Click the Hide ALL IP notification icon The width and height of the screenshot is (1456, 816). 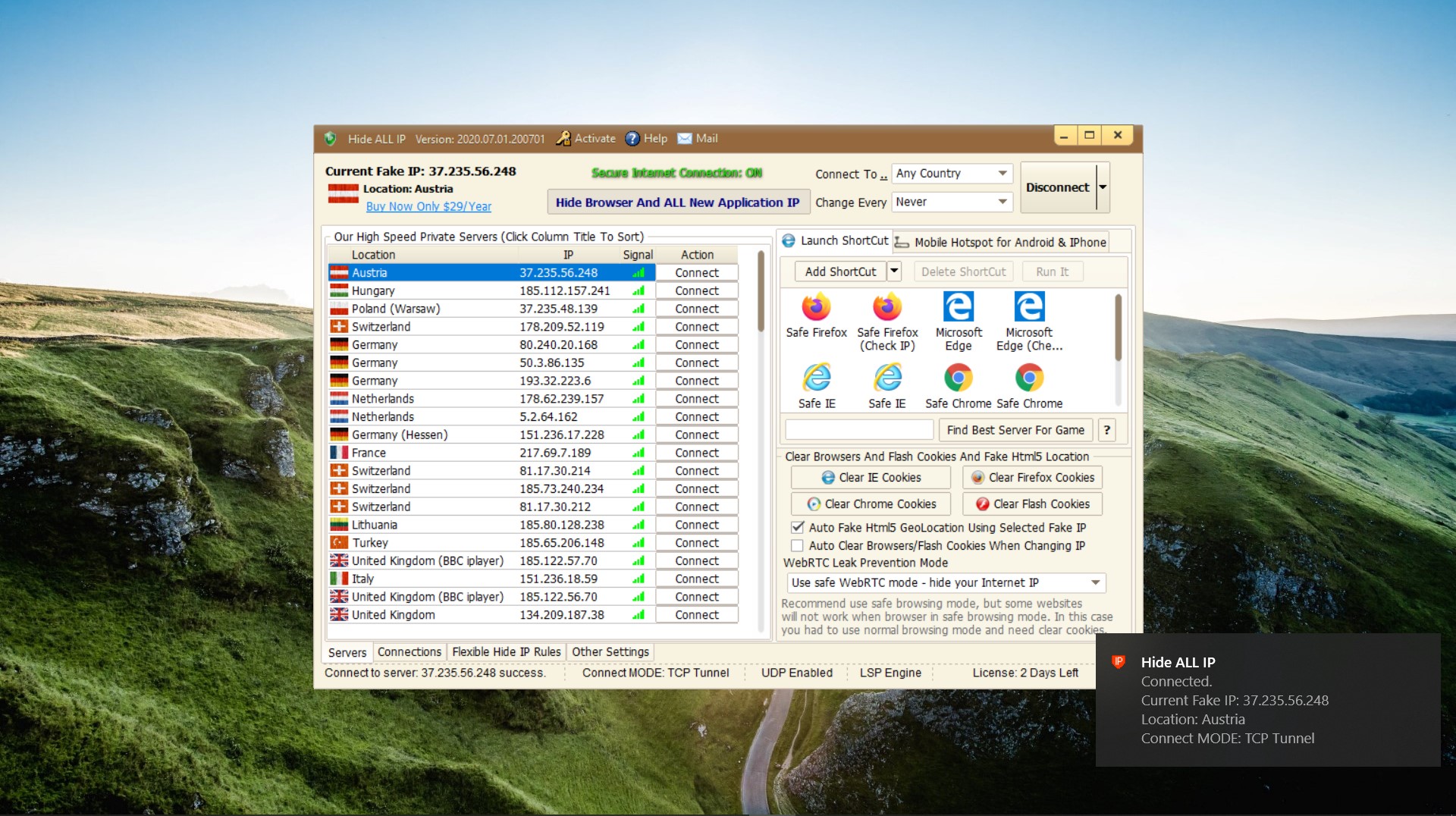pyautogui.click(x=1118, y=662)
